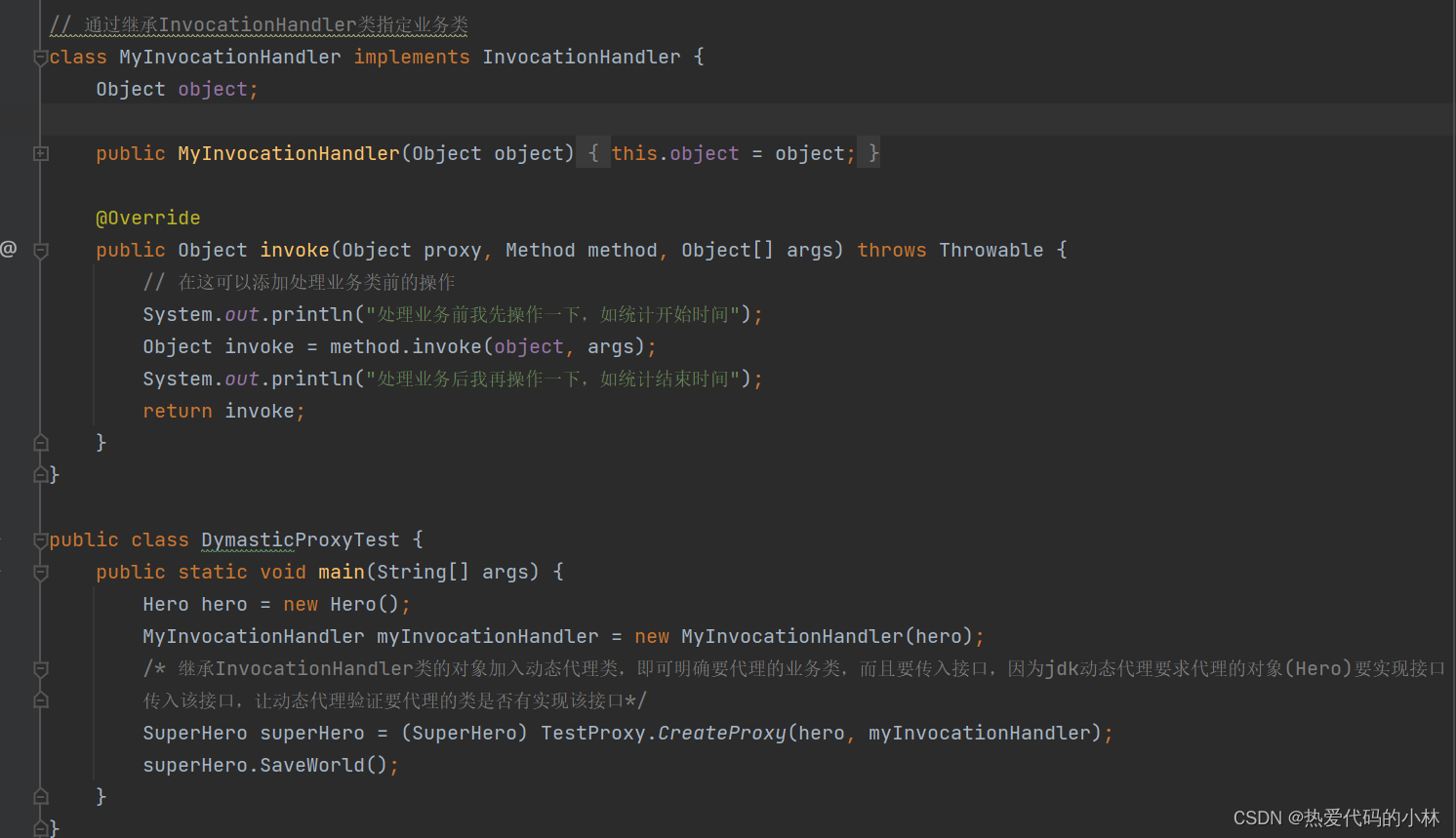This screenshot has width=1456, height=838.
Task: Click the "throws" keyword
Action: pyautogui.click(x=892, y=250)
